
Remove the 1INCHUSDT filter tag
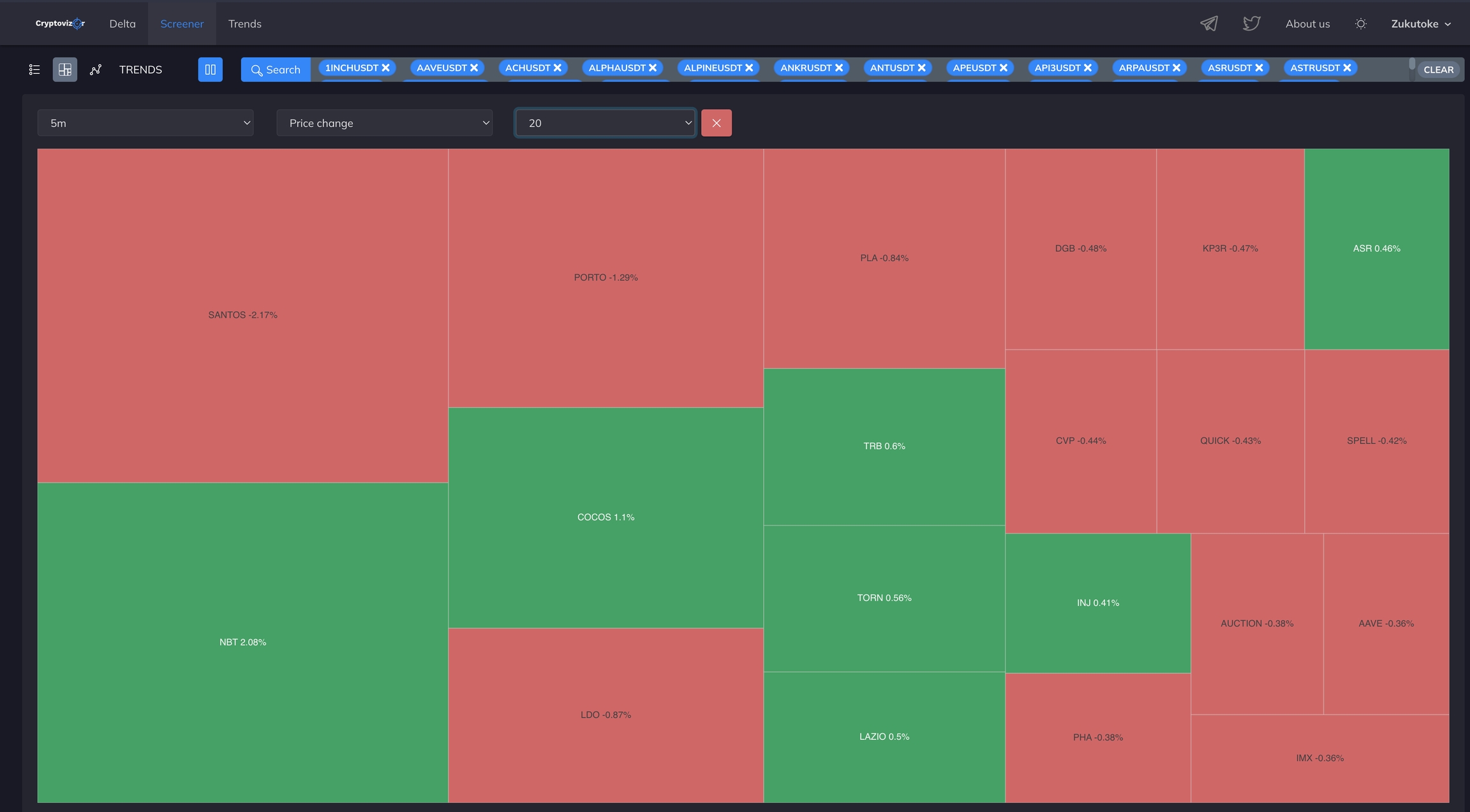[x=386, y=68]
